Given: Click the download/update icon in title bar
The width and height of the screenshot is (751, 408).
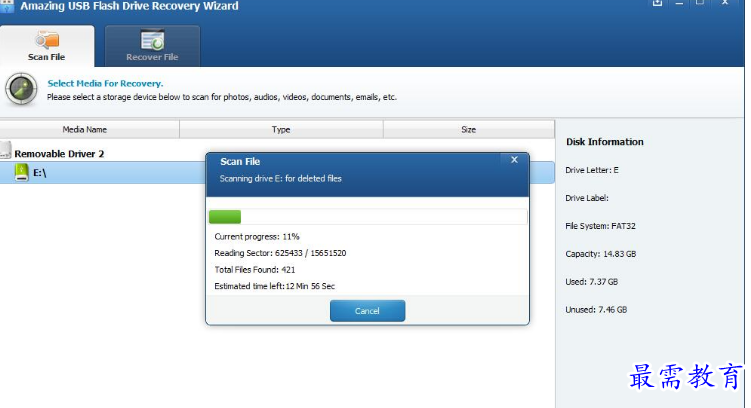Looking at the screenshot, I should [x=657, y=3].
